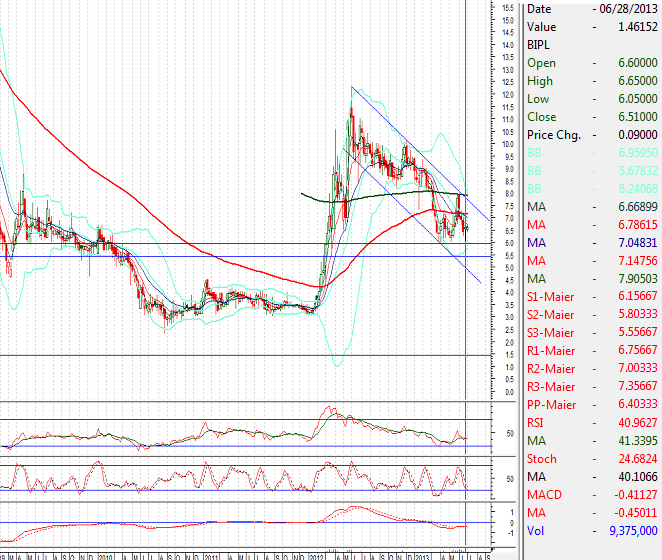Screen dimensions: 662x560
Task: Click the Bollinger Band value 8.24068
Action: (636, 189)
